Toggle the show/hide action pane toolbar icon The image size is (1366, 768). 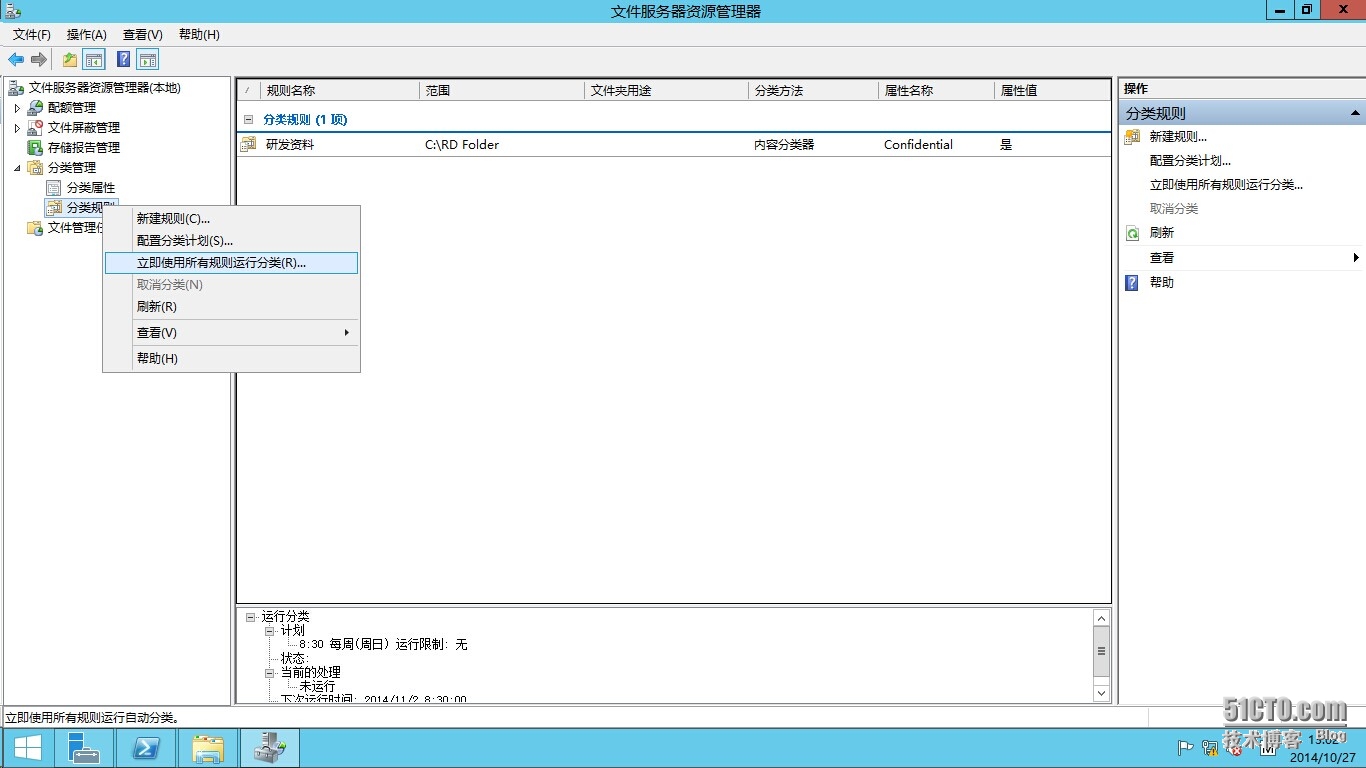tap(148, 60)
